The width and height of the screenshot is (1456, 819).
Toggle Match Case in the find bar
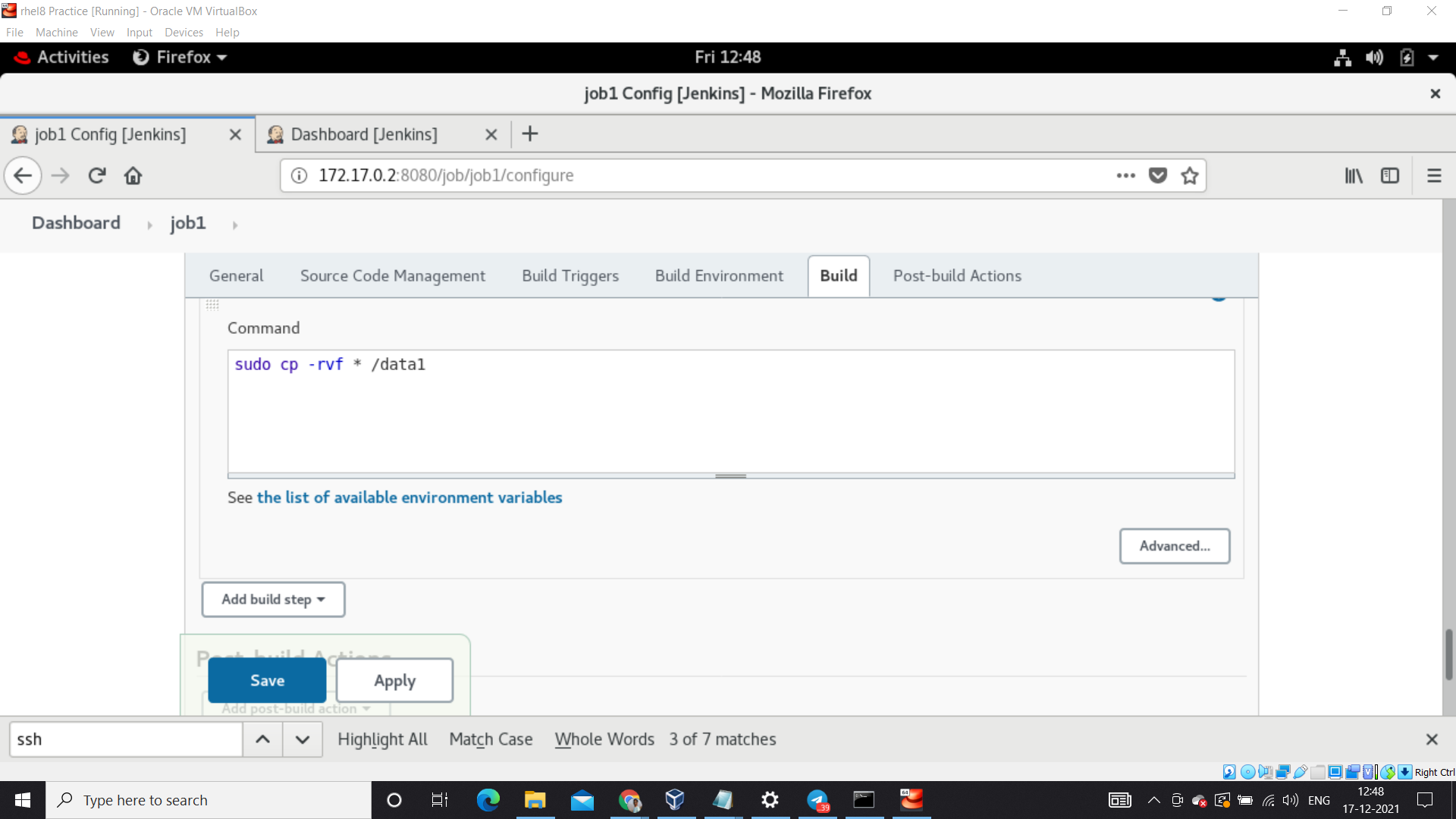coord(490,739)
